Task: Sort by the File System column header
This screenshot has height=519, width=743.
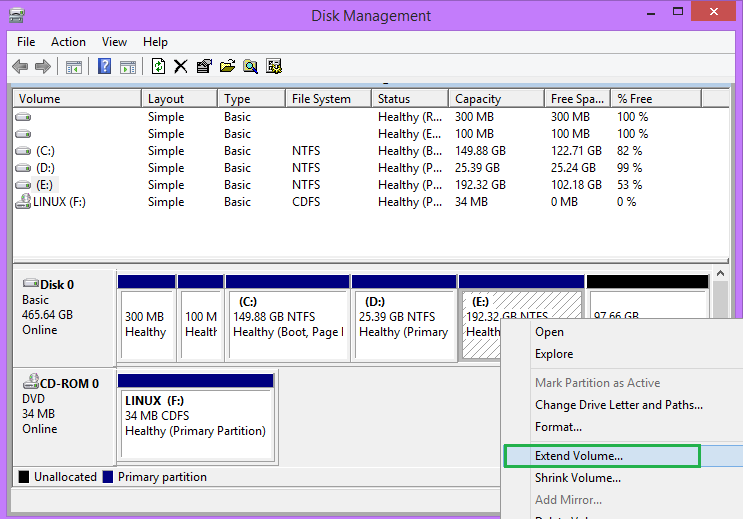Action: click(328, 99)
